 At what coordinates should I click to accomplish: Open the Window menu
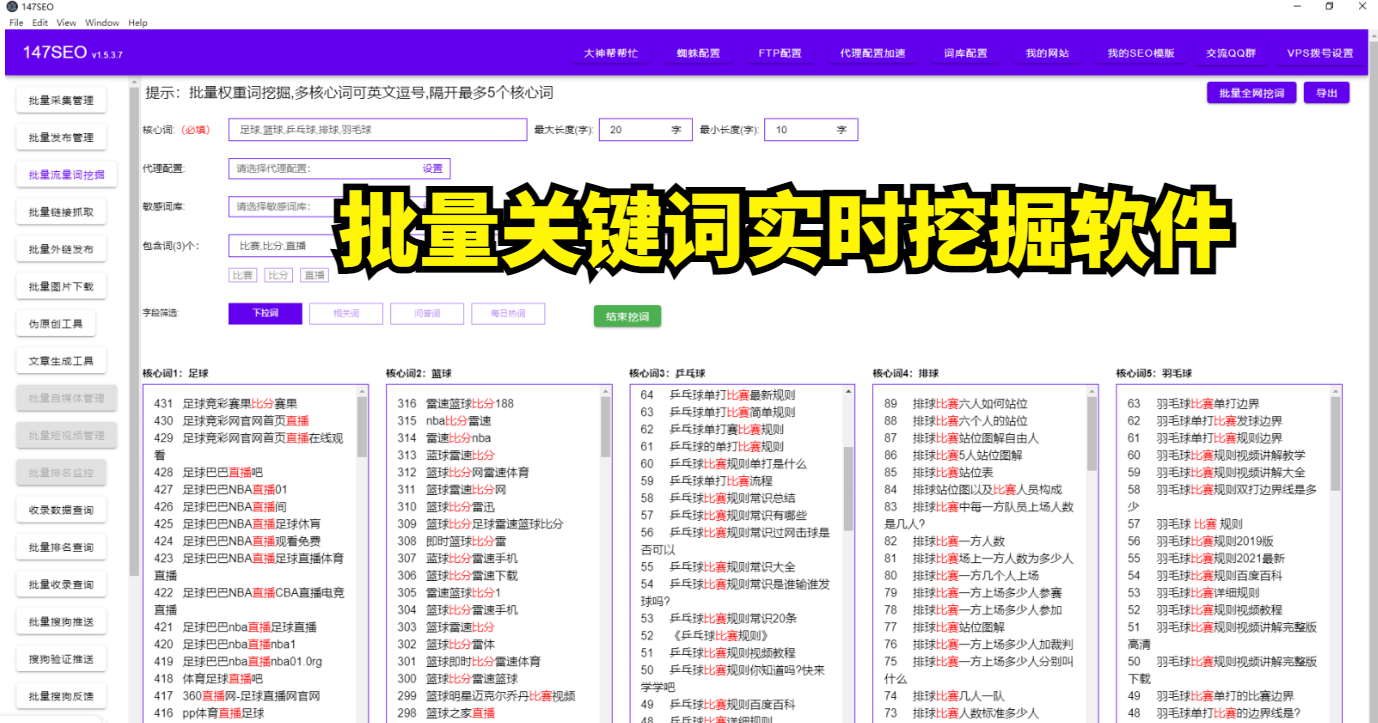click(104, 22)
